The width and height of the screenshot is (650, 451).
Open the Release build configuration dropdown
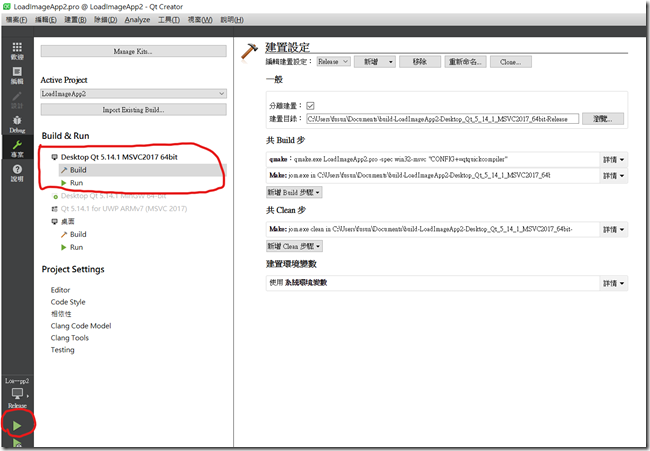tap(334, 61)
